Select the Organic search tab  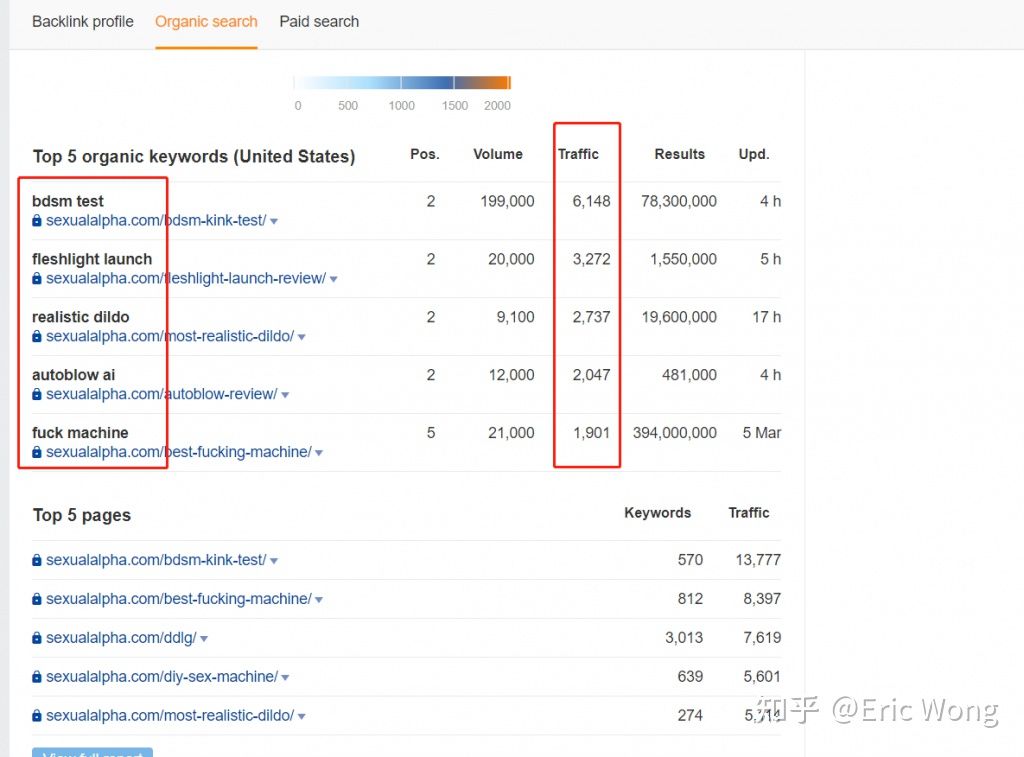[206, 22]
